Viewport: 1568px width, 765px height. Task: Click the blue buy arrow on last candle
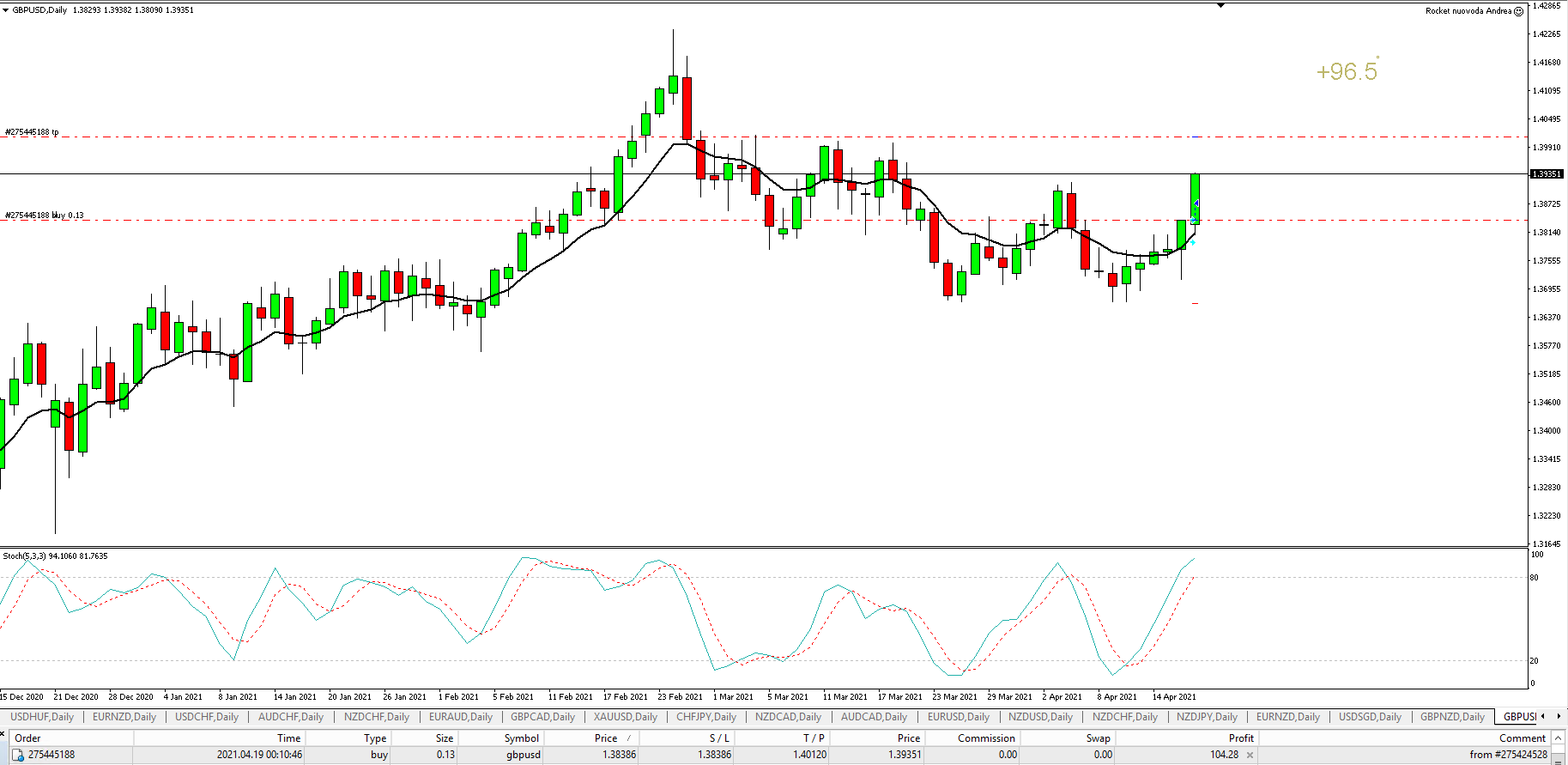click(x=1196, y=207)
